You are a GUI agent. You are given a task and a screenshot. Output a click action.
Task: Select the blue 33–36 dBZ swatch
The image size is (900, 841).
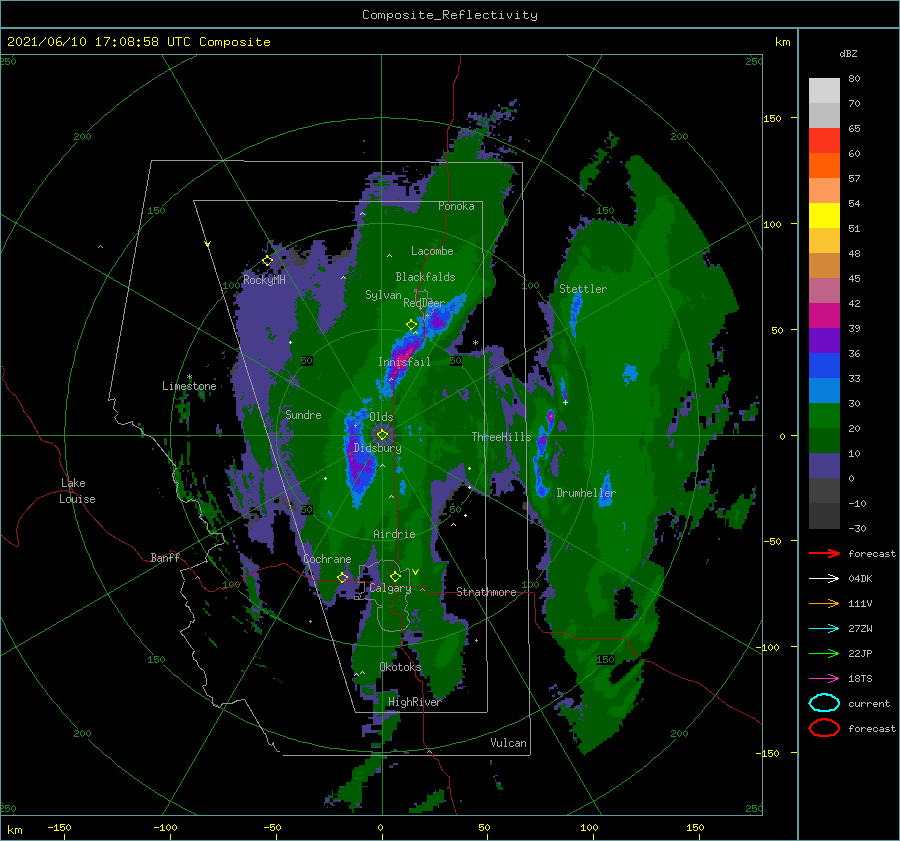coord(824,366)
